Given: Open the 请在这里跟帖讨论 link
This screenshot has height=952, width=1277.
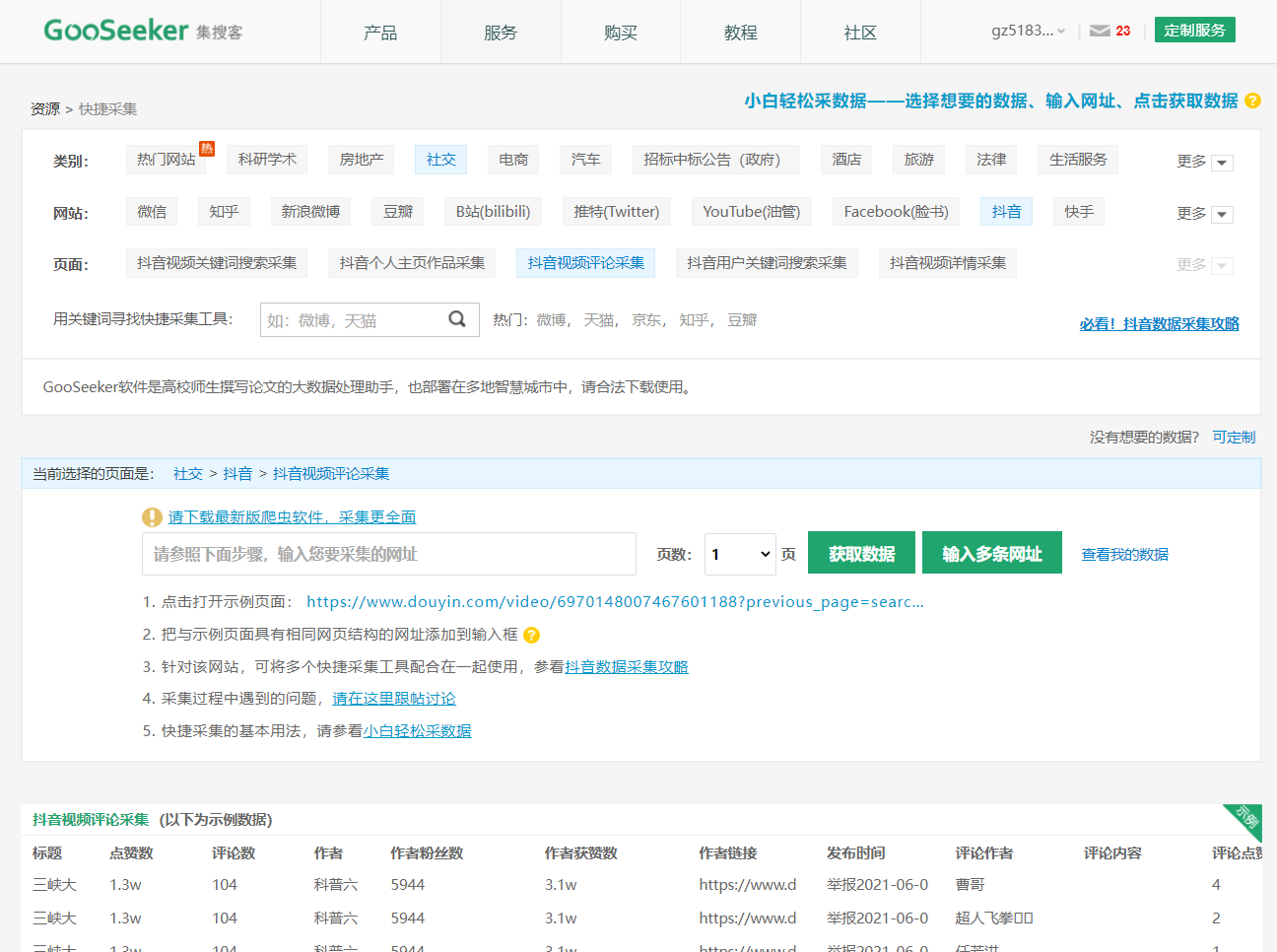Looking at the screenshot, I should point(394,699).
